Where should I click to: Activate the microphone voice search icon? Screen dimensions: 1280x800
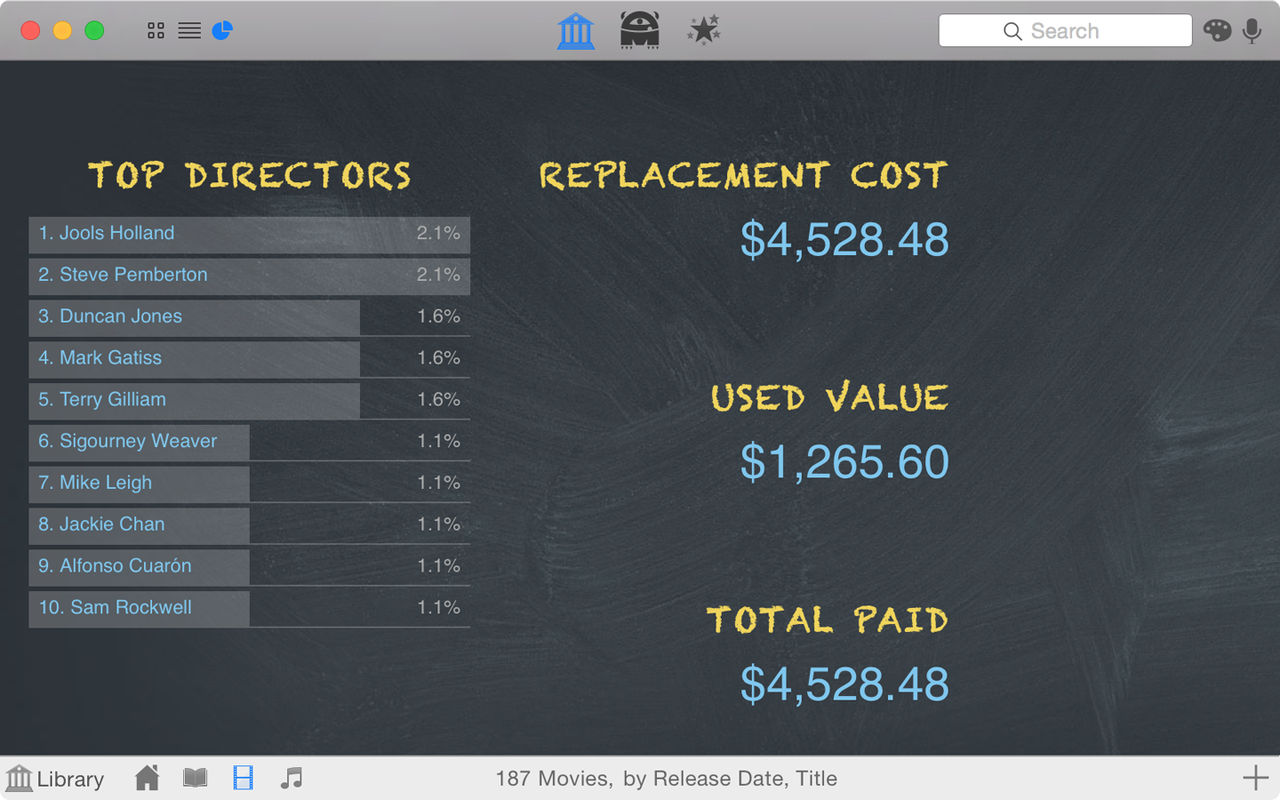(1252, 31)
